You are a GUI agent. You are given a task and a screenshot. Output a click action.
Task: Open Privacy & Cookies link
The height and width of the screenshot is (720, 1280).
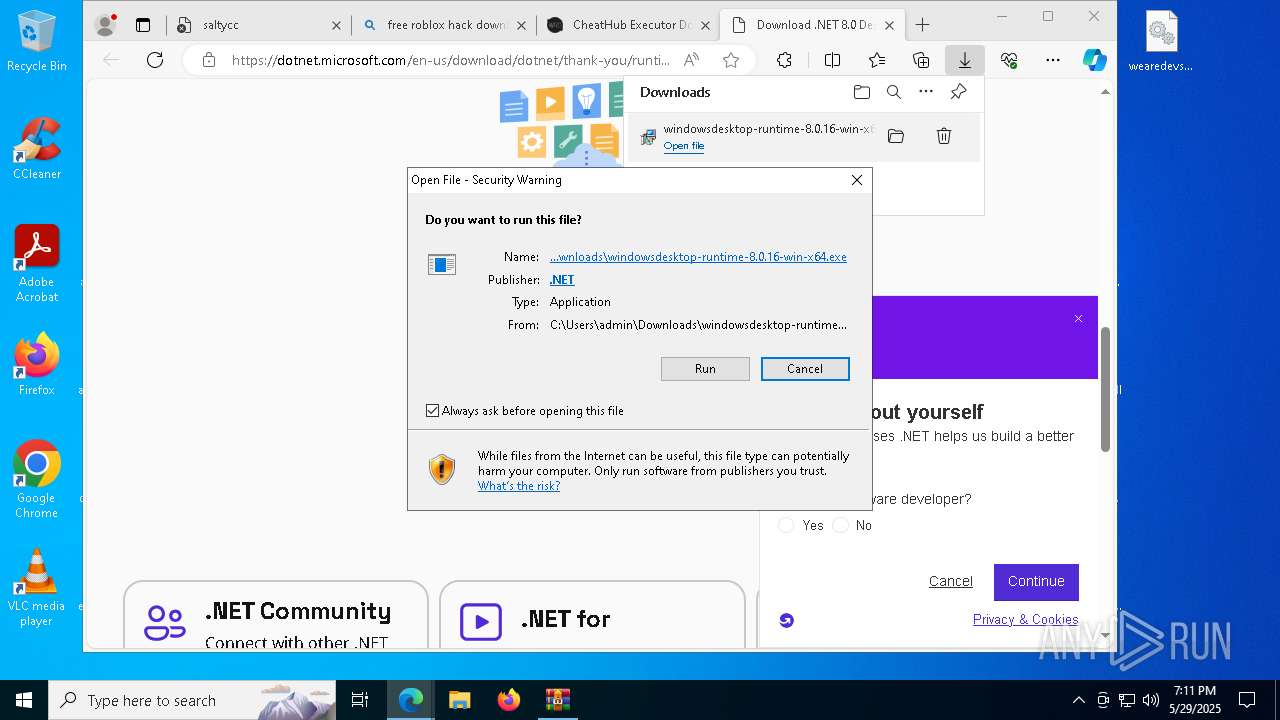click(1025, 620)
